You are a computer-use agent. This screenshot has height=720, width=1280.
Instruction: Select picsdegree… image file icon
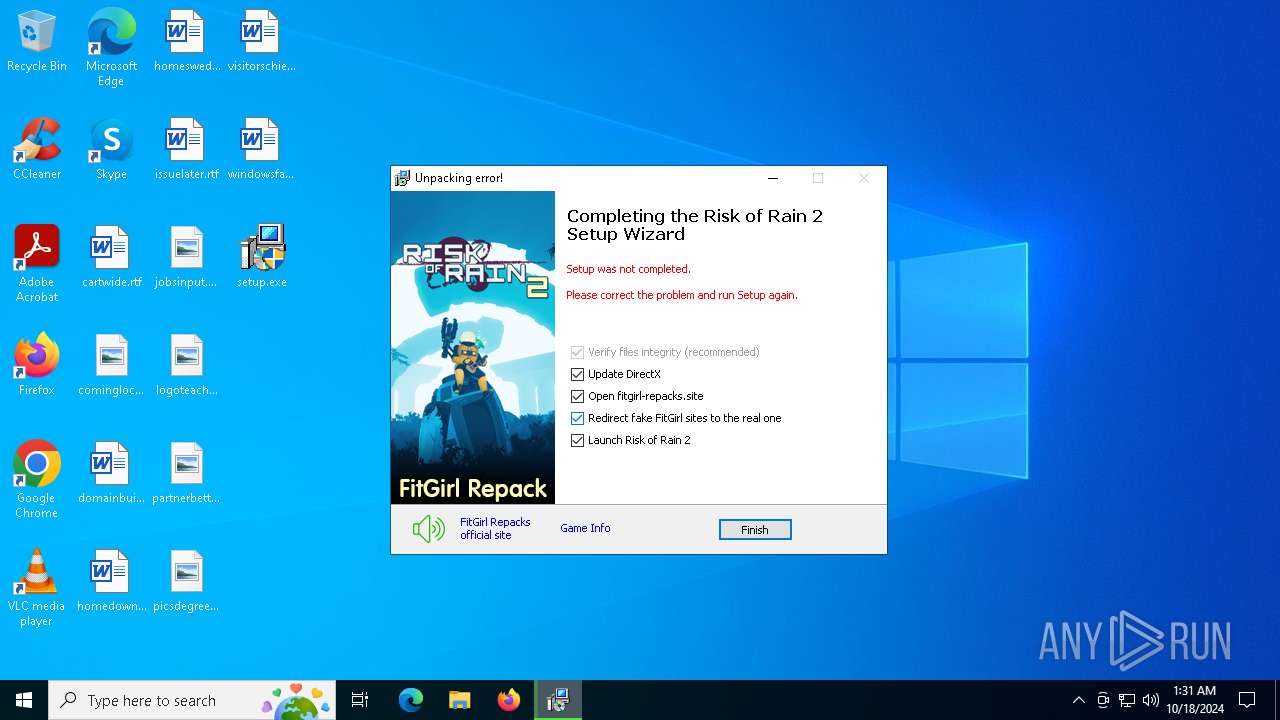coord(186,581)
